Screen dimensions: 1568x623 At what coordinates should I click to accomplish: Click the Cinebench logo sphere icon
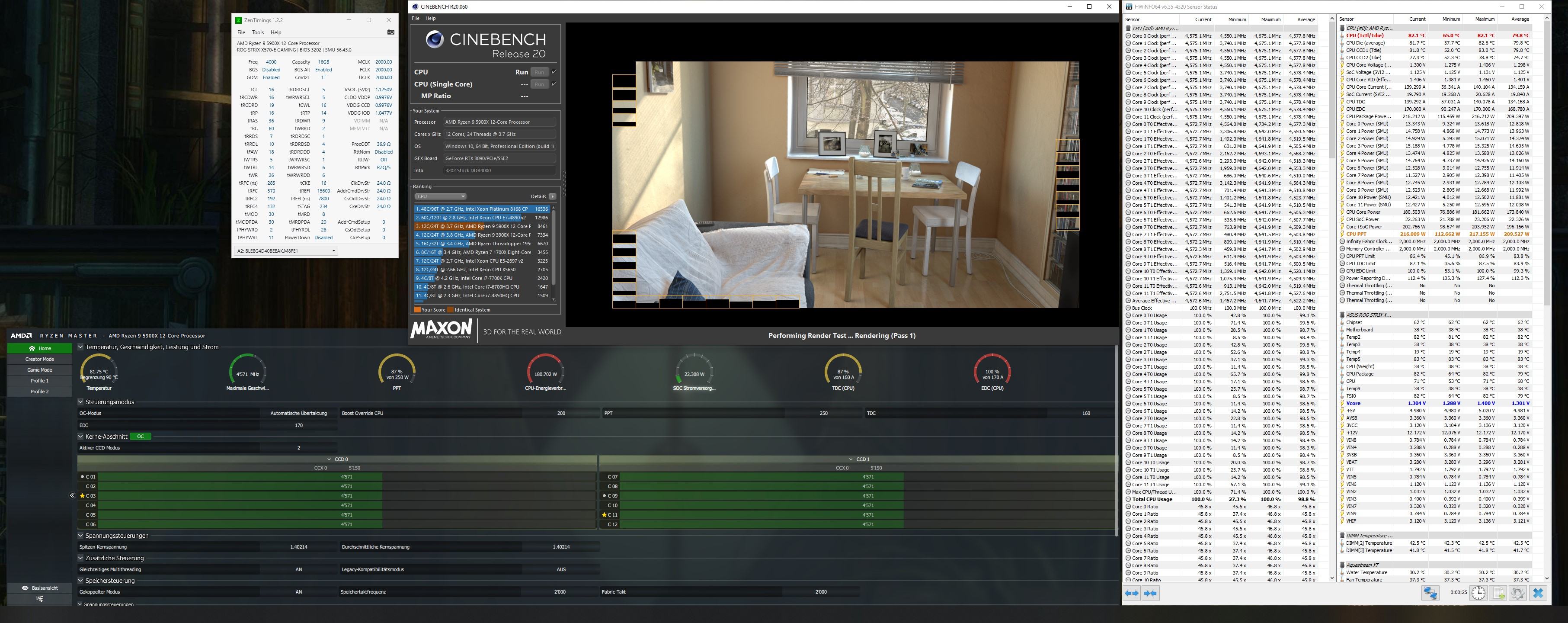point(435,39)
